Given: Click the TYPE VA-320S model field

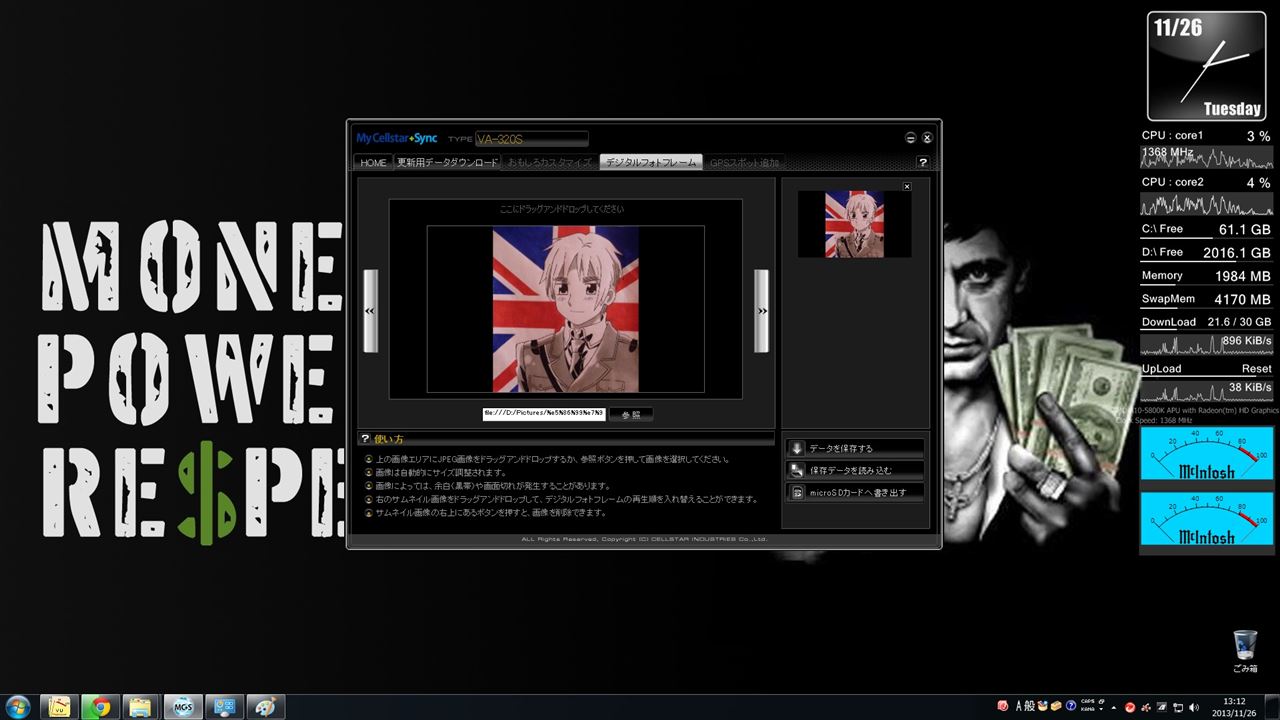Looking at the screenshot, I should 531,139.
